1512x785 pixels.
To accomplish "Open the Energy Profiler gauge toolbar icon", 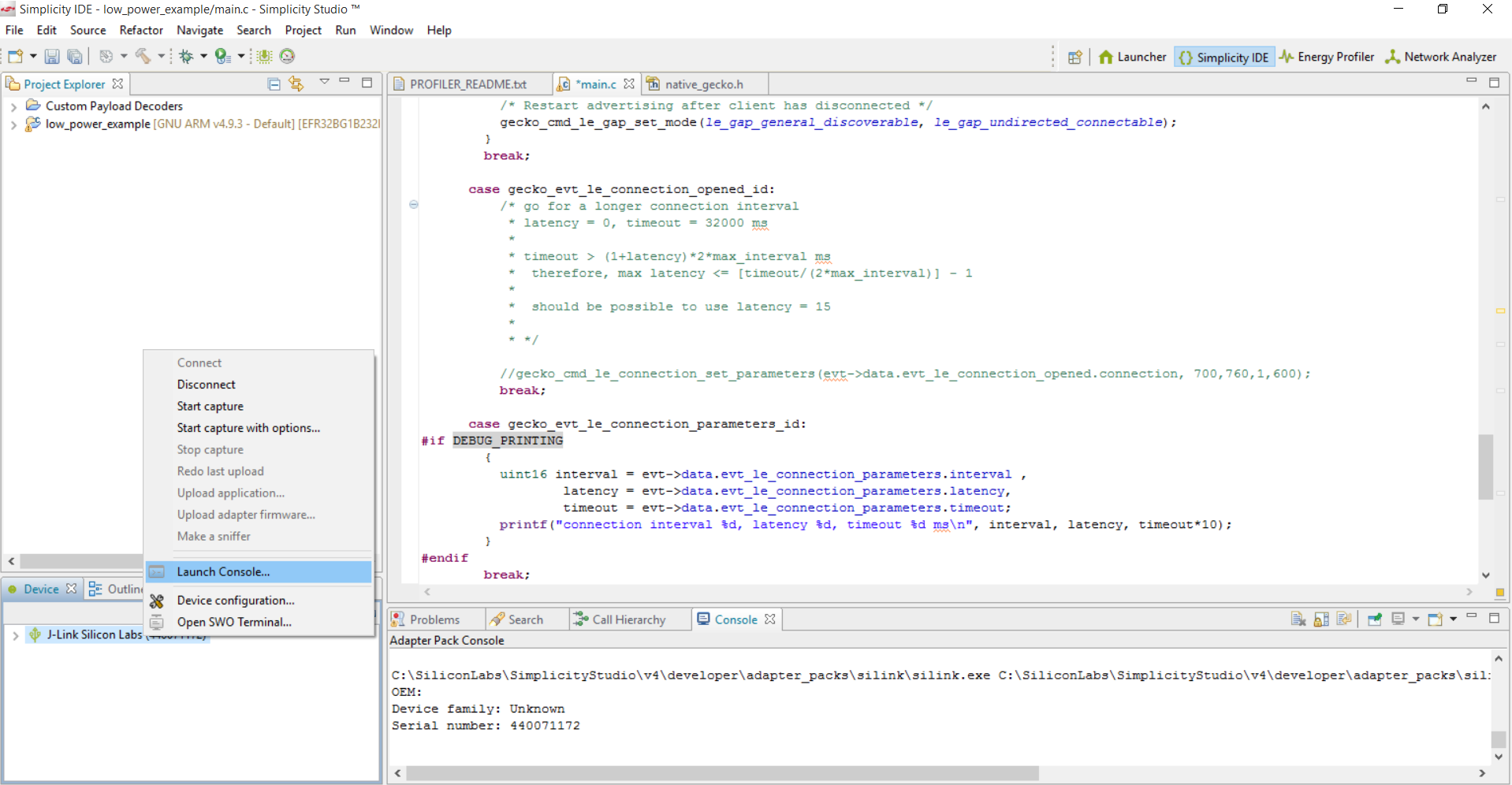I will click(x=287, y=56).
